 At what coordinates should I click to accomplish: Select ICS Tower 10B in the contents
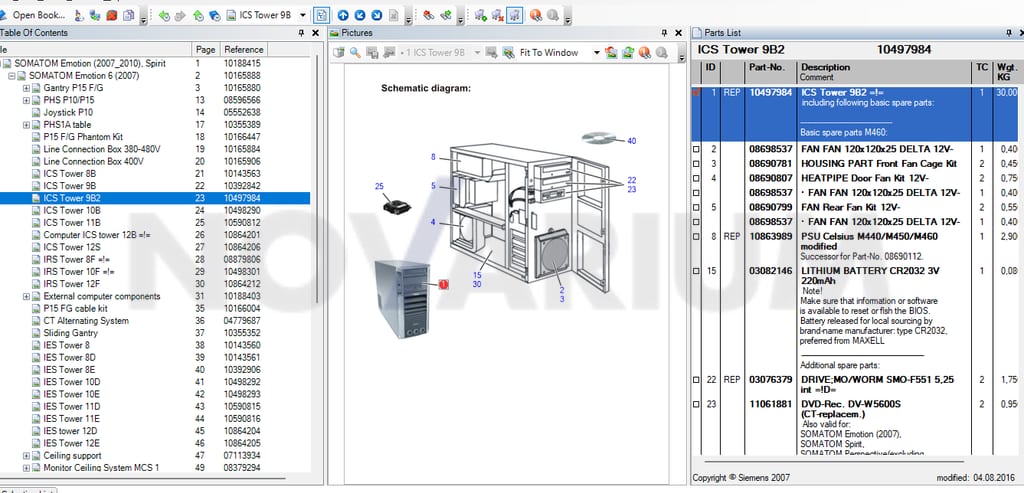[x=72, y=210]
